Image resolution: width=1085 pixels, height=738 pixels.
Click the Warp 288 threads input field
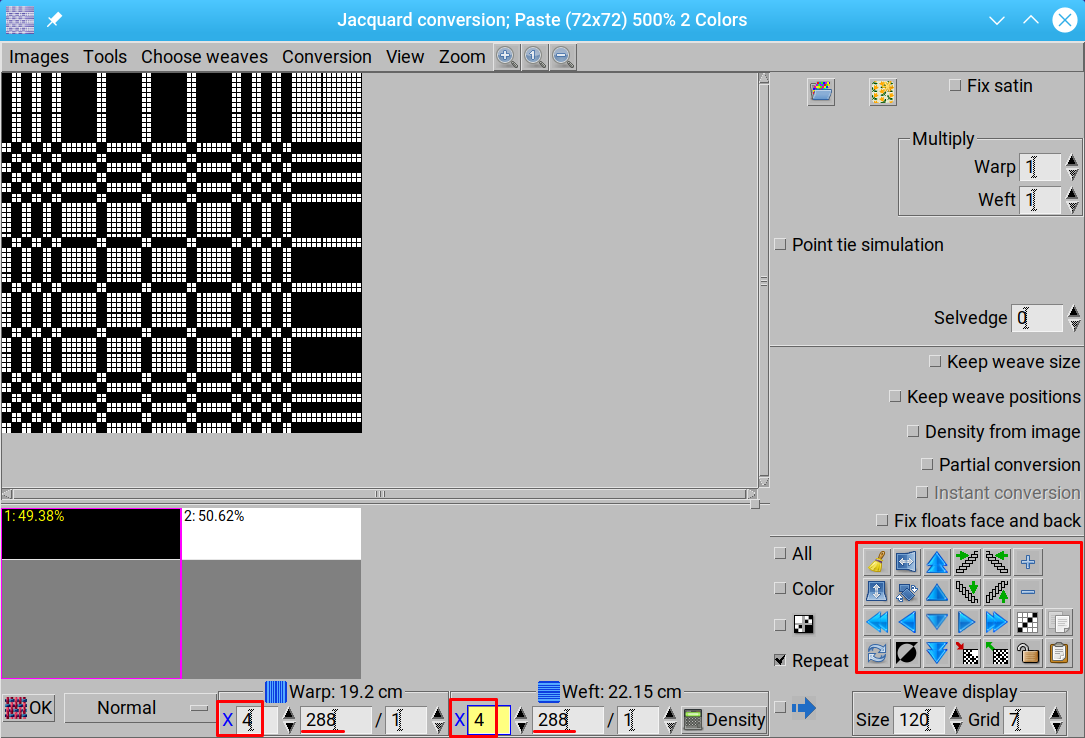click(x=336, y=720)
